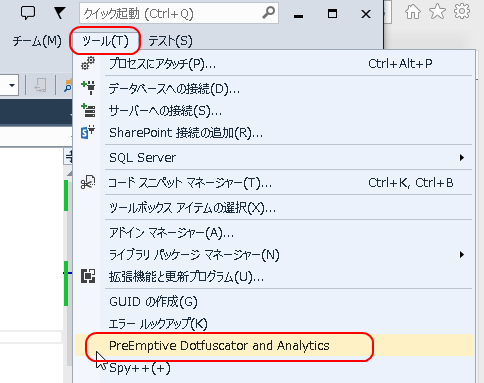This screenshot has height=383, width=484.
Task: Open the テスト(S) menu
Action: (170, 41)
